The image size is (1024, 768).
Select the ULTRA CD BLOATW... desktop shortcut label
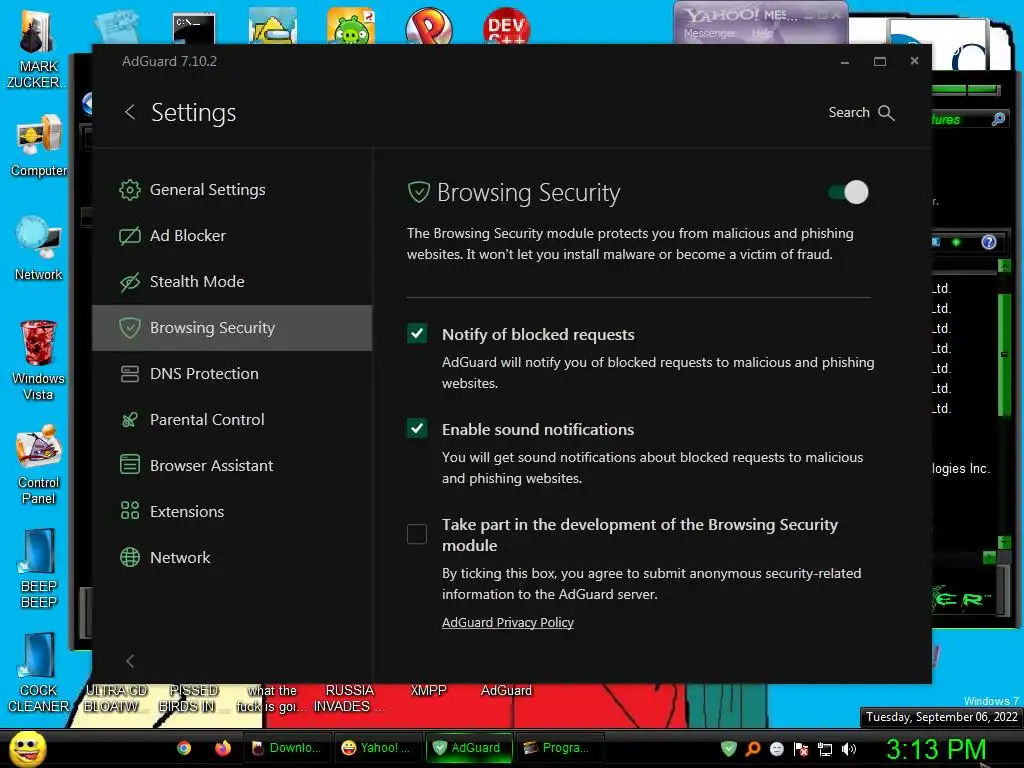click(116, 698)
